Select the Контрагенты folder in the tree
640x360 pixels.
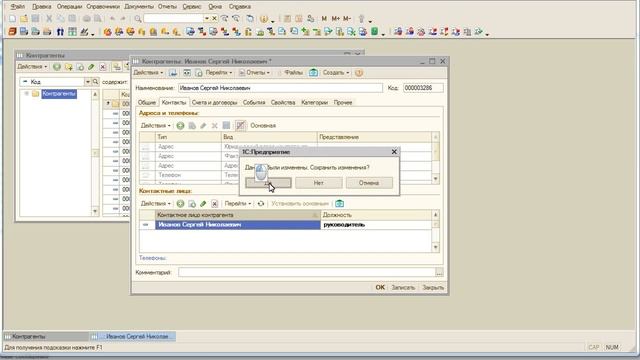pyautogui.click(x=59, y=94)
